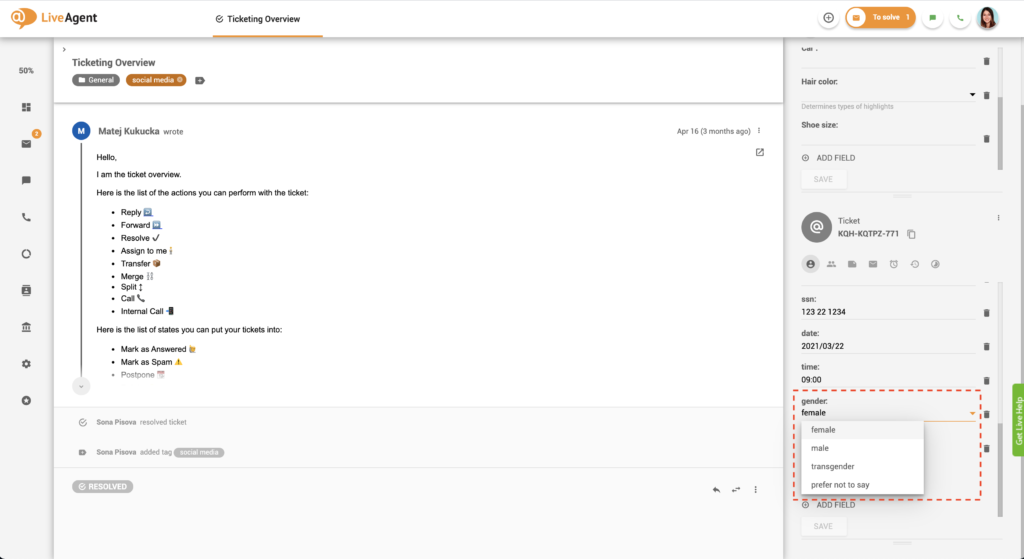Choose 'prefer not to say' option

point(840,485)
